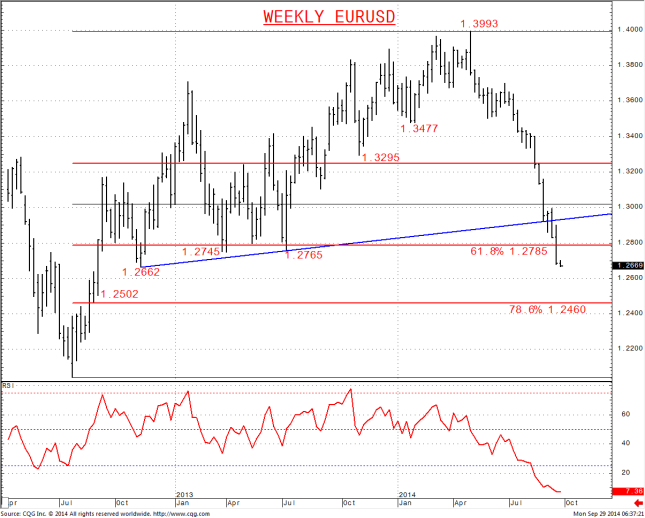Viewport: 645px width, 518px height.
Task: Click the RSI 60 axis label
Action: point(625,414)
